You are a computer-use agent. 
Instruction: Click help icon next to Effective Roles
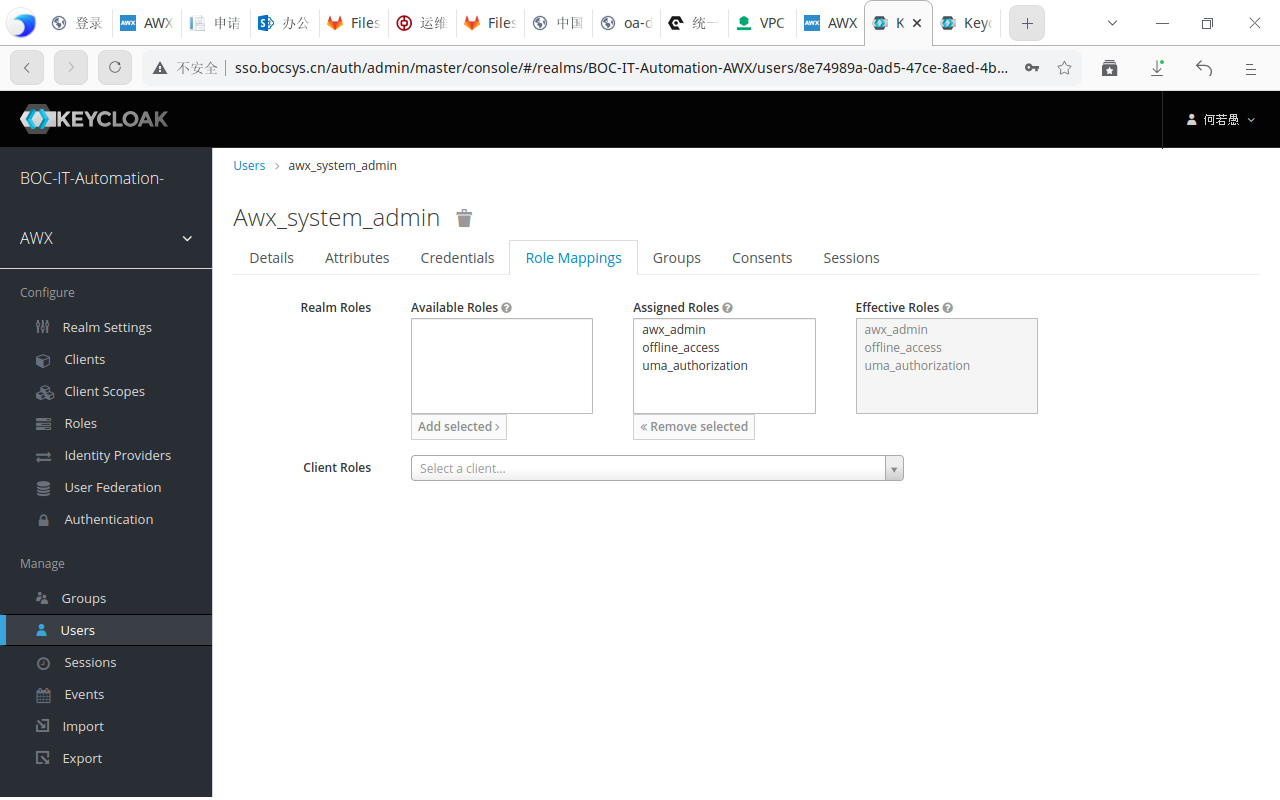(x=948, y=308)
